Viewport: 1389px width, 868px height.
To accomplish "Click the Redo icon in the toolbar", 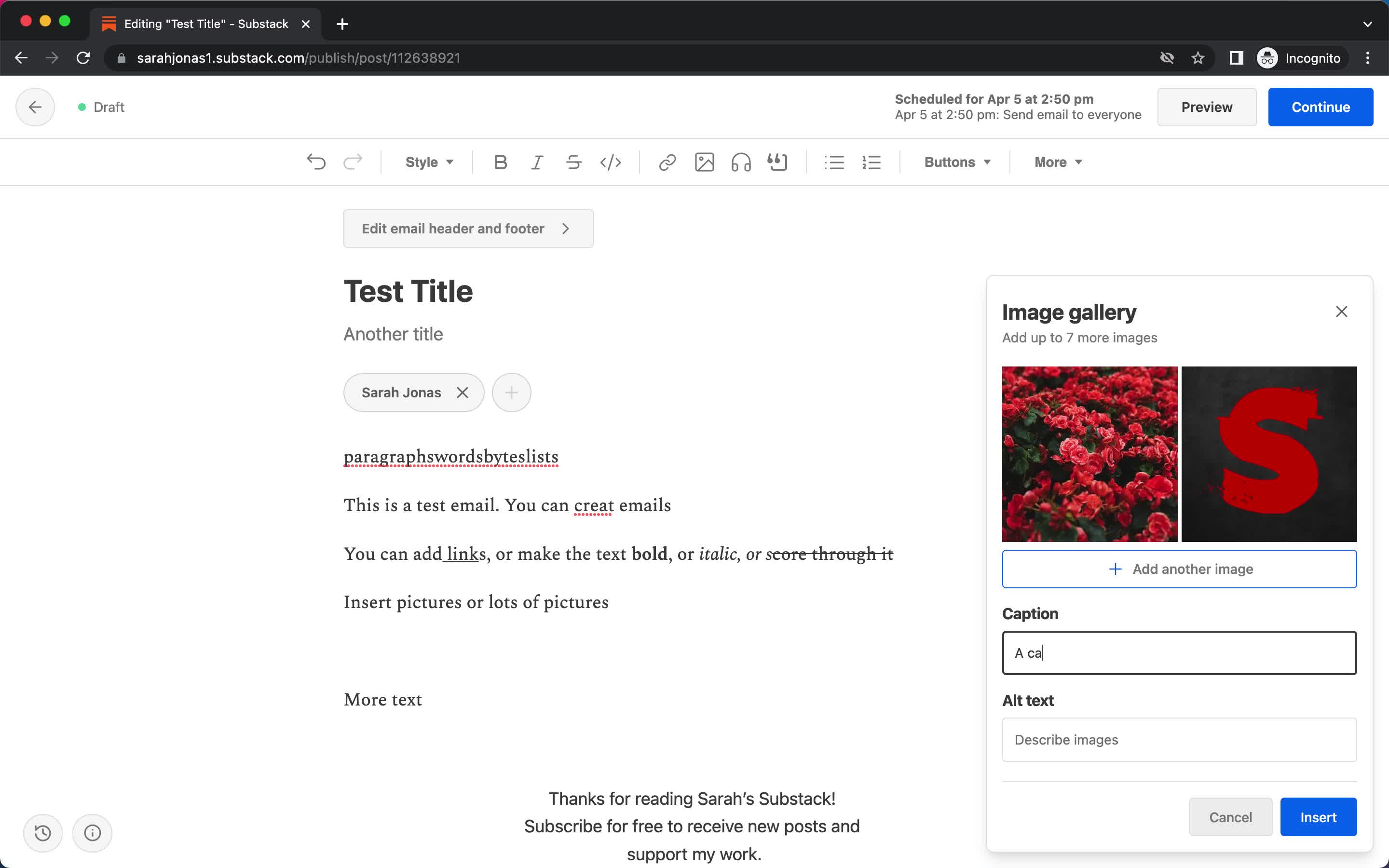I will click(x=353, y=162).
